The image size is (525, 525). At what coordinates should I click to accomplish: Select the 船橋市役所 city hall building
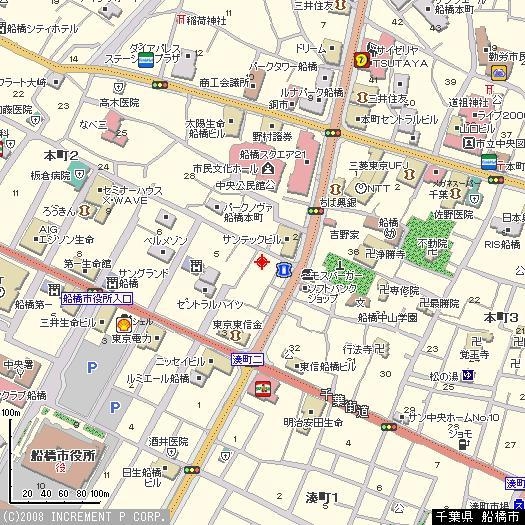click(64, 456)
